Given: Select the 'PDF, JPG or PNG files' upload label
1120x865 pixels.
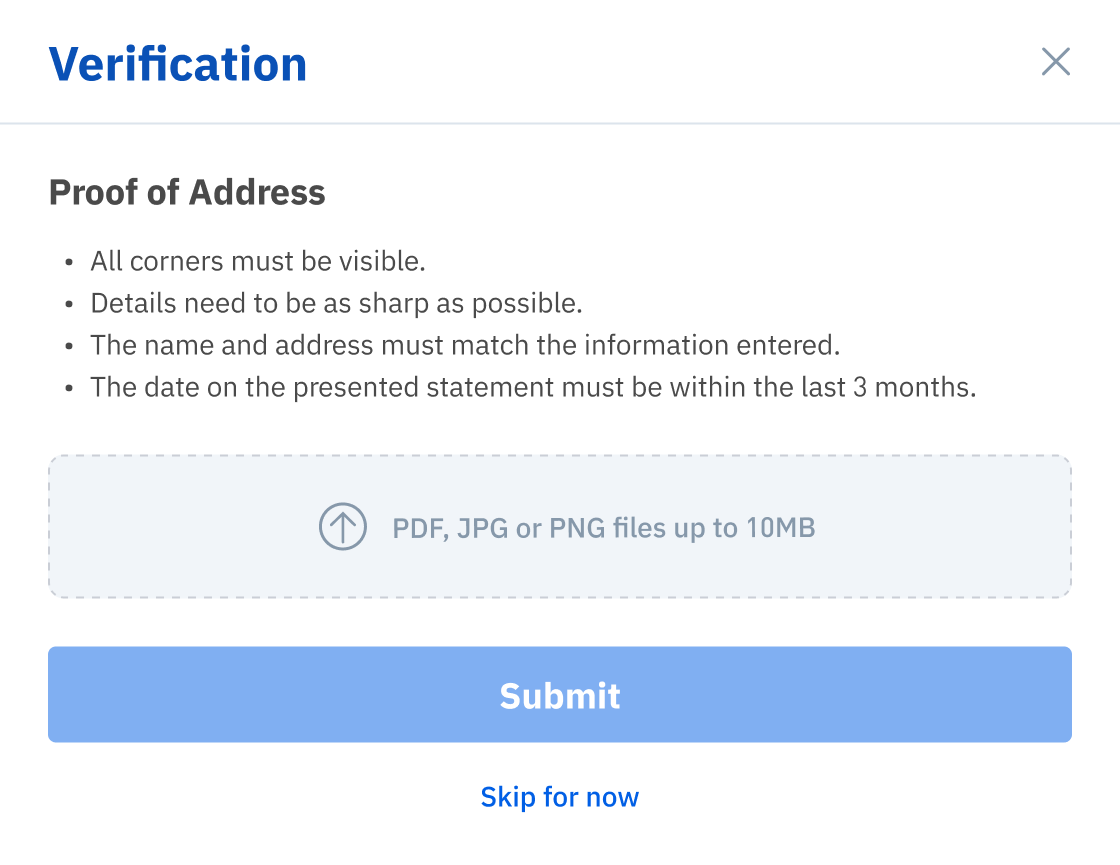Looking at the screenshot, I should pyautogui.click(x=604, y=529).
